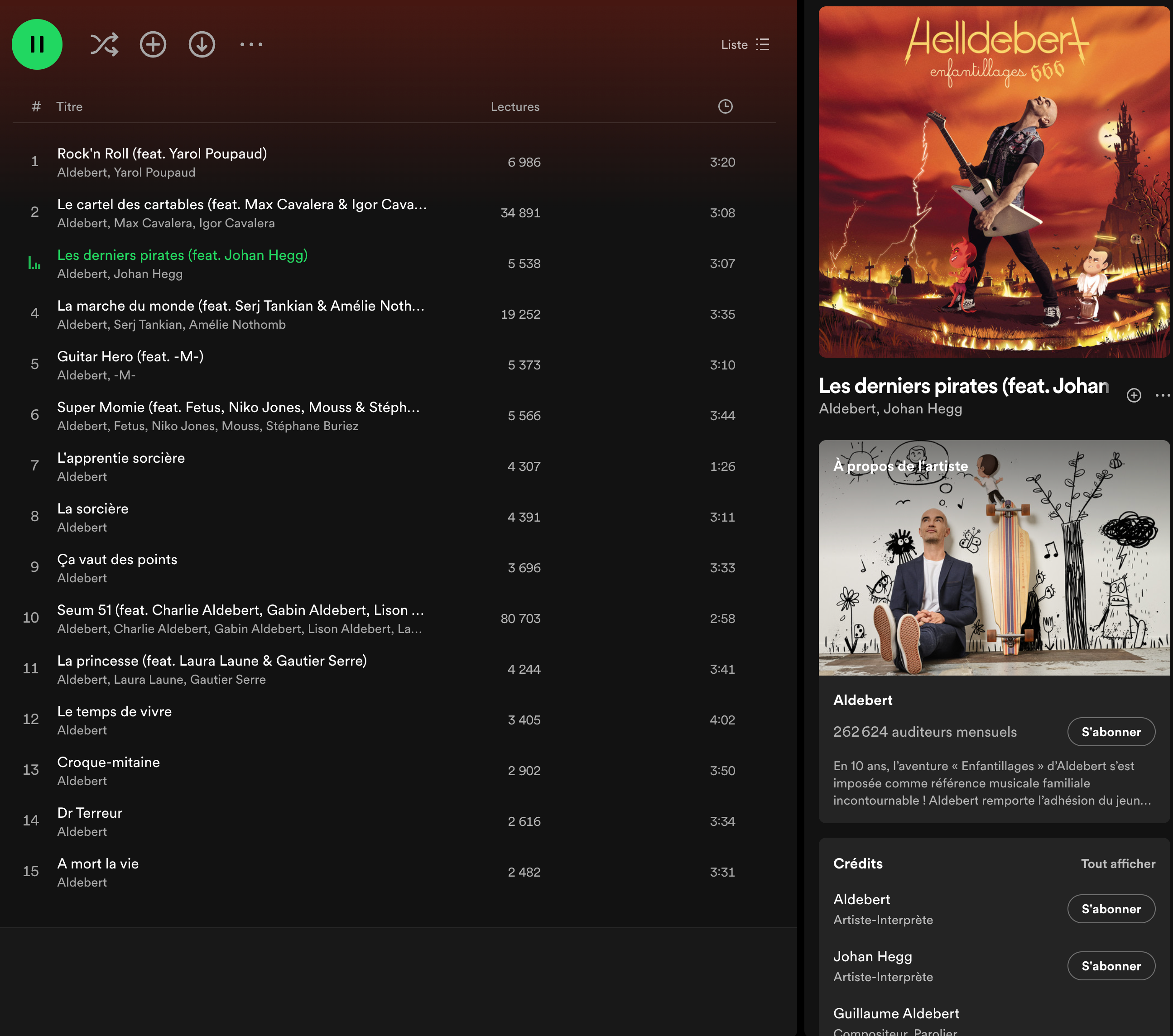The width and height of the screenshot is (1173, 1036).
Task: Download the album with arrow icon
Action: click(x=202, y=45)
